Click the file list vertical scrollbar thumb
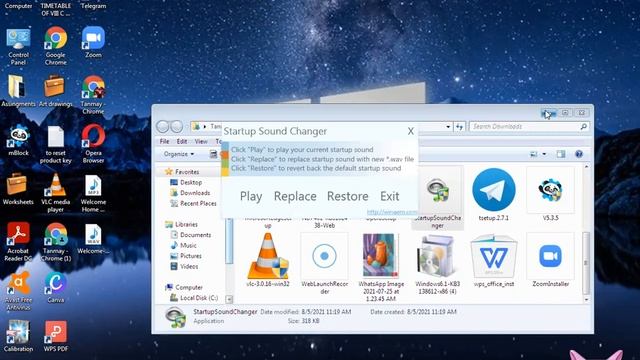Image resolution: width=640 pixels, height=360 pixels. click(586, 262)
